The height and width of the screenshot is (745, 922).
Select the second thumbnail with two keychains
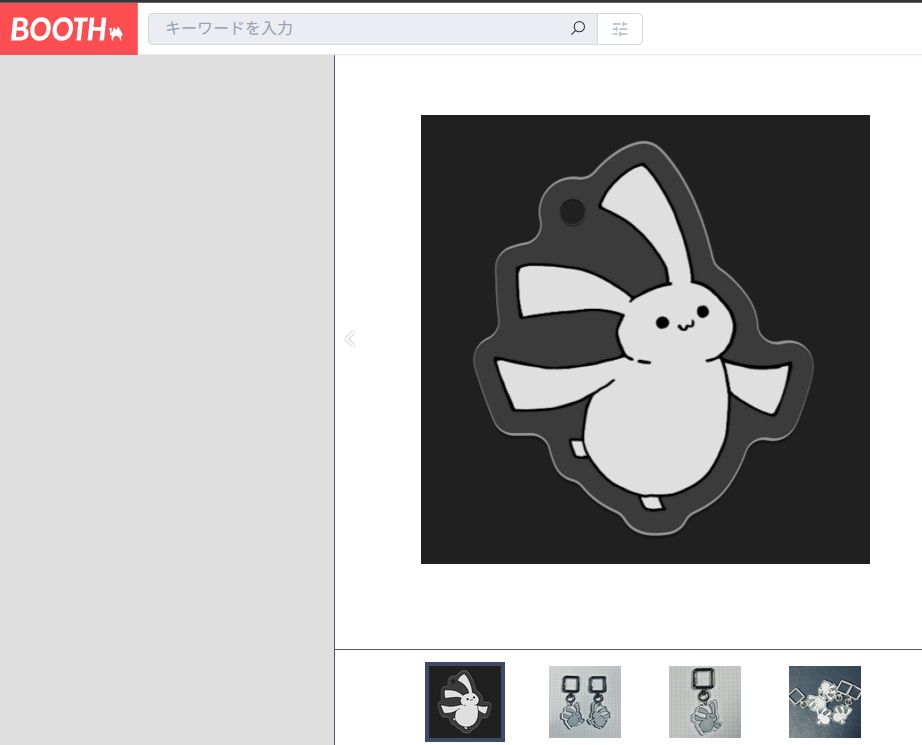coord(584,701)
